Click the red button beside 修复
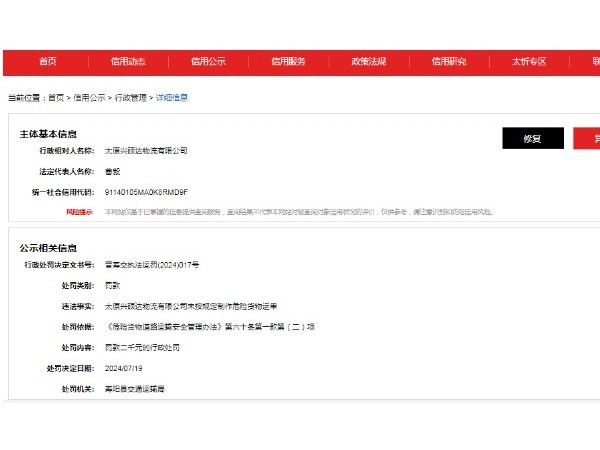600x450 pixels. click(x=587, y=139)
